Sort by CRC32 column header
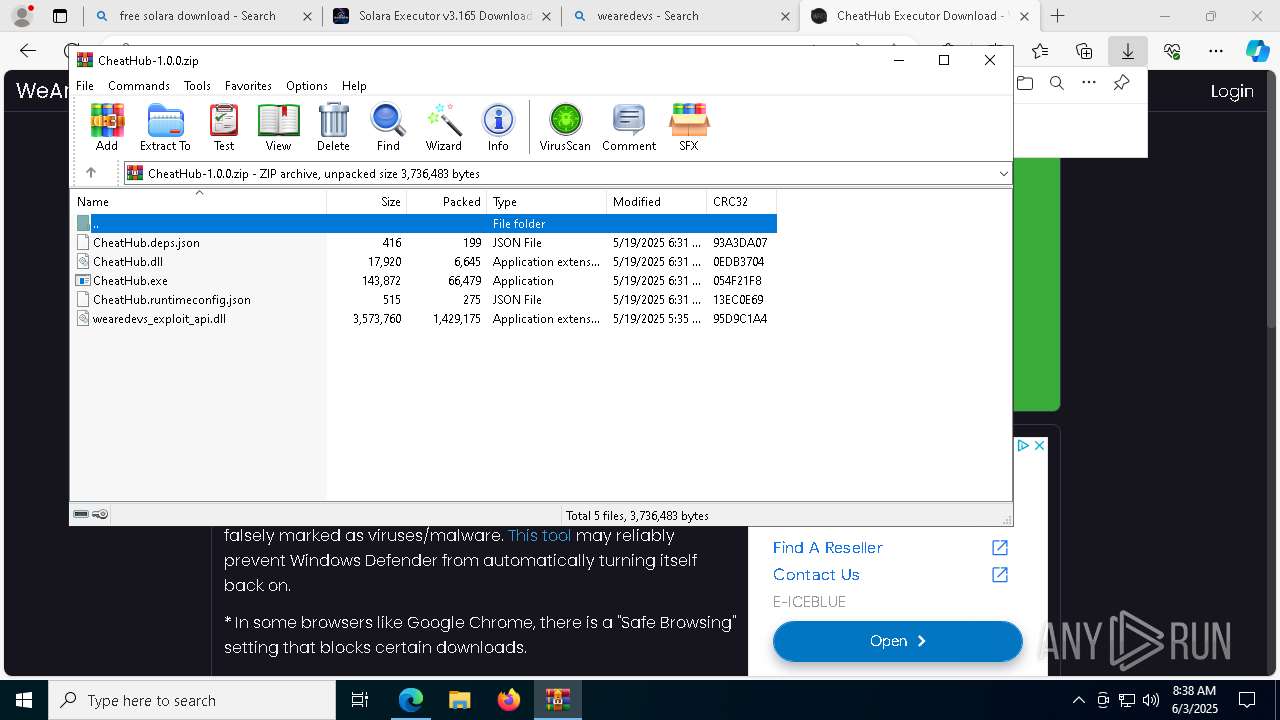This screenshot has height=720, width=1280. tap(741, 202)
